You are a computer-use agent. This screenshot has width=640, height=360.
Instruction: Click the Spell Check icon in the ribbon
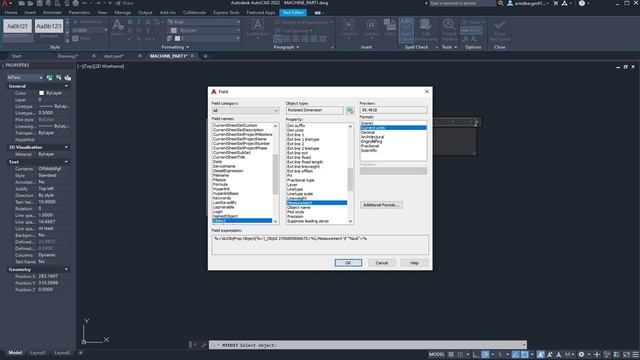click(x=406, y=29)
